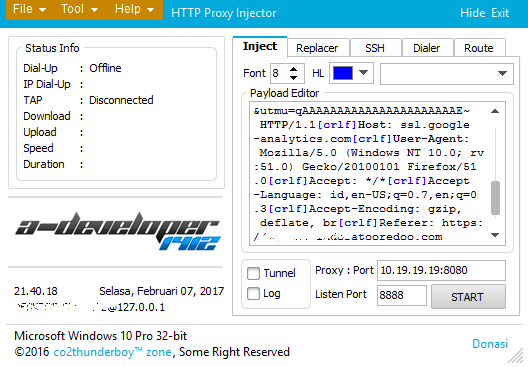Click the HTTP Proxy Injector title
The height and width of the screenshot is (367, 528).
click(x=224, y=13)
